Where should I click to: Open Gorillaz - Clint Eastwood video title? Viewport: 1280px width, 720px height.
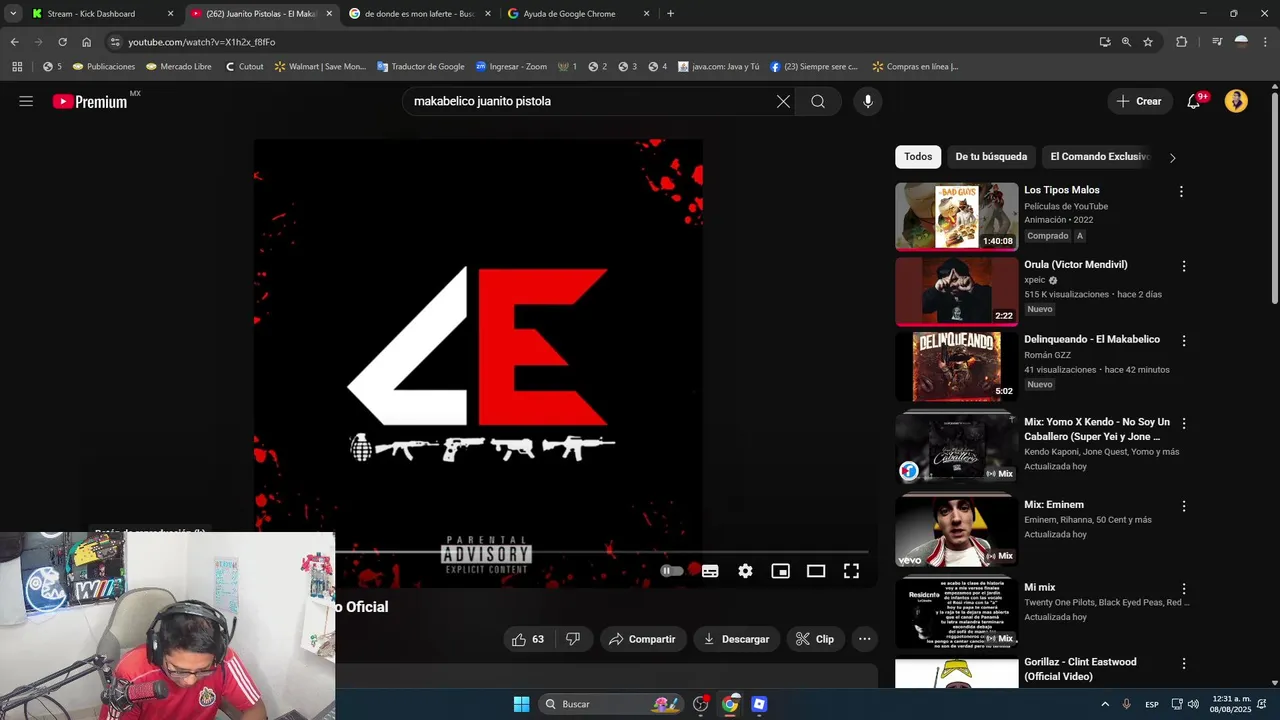[1080, 669]
